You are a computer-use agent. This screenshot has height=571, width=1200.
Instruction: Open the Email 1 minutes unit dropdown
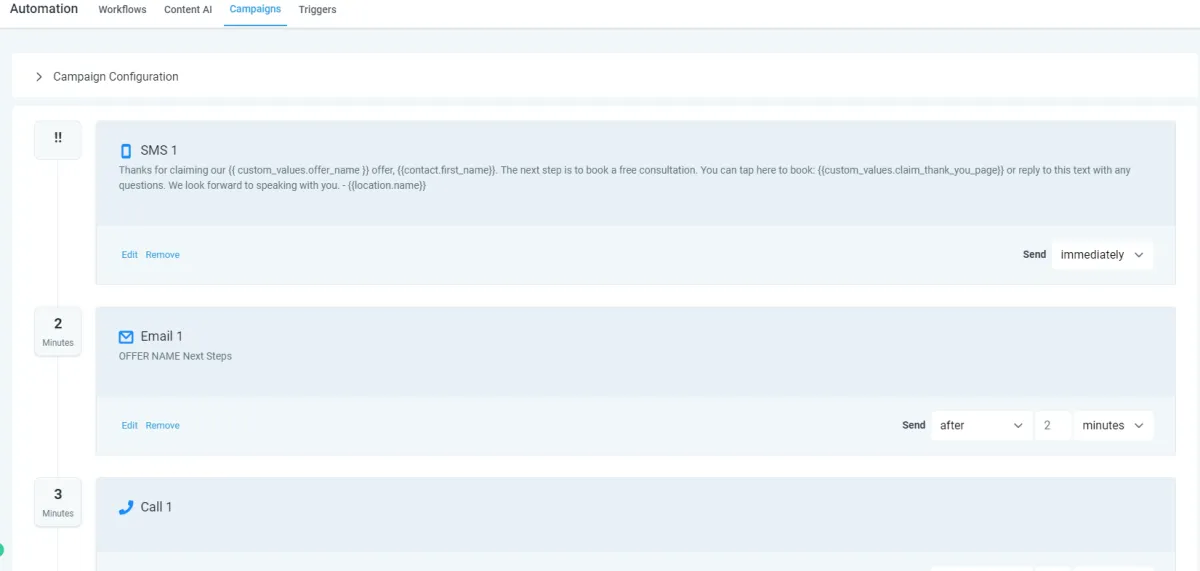coord(1113,426)
